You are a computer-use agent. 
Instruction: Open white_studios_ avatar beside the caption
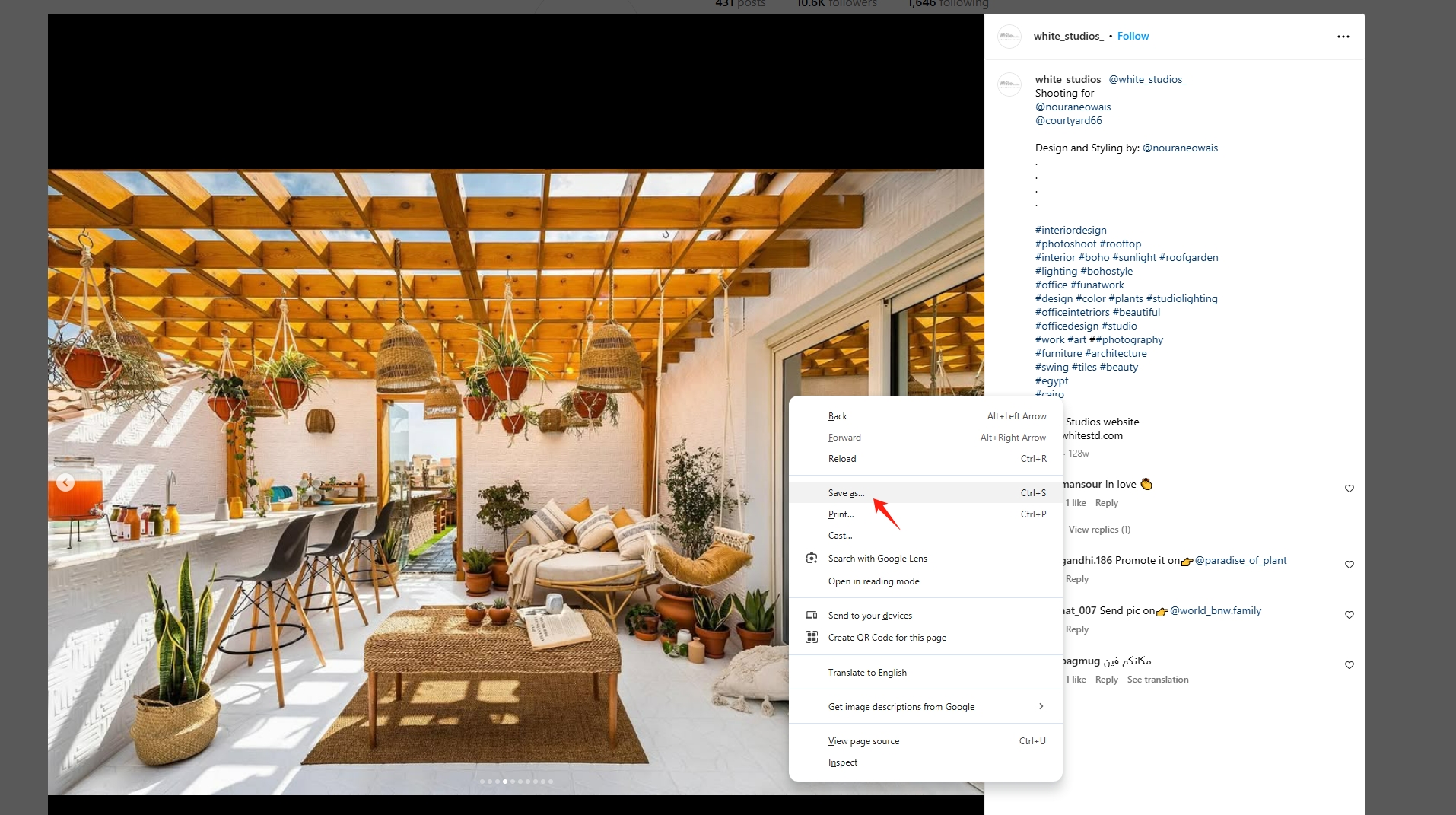(x=1009, y=84)
